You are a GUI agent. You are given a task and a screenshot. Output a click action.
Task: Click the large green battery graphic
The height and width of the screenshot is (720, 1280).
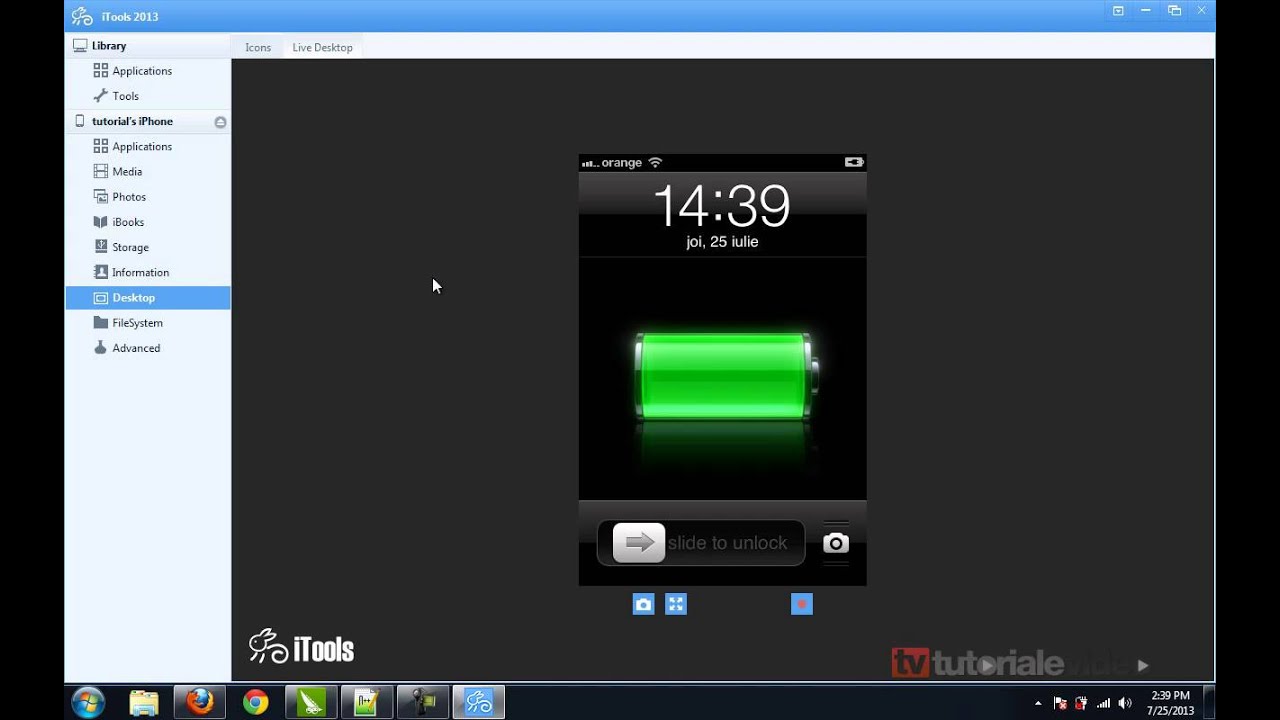(x=727, y=376)
